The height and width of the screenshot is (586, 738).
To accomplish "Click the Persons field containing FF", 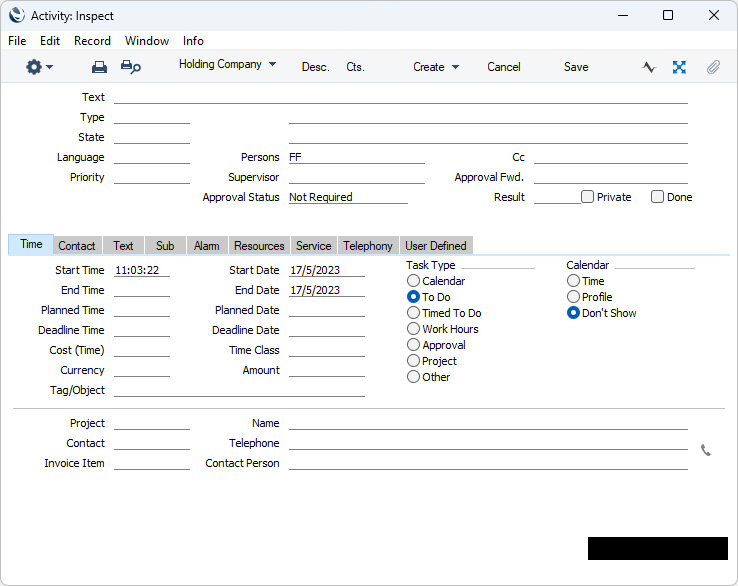I will (357, 157).
